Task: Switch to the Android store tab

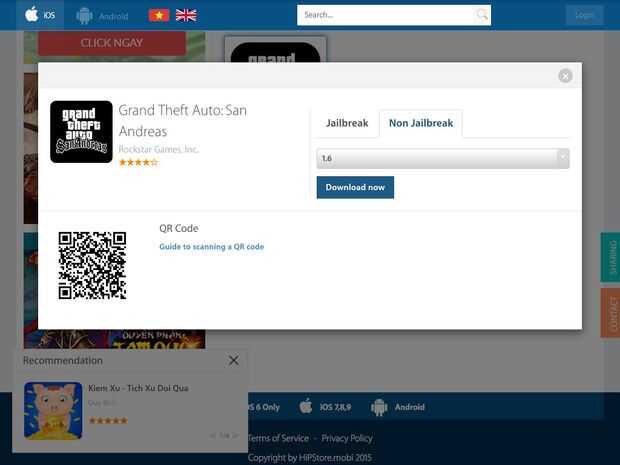Action: pos(102,15)
